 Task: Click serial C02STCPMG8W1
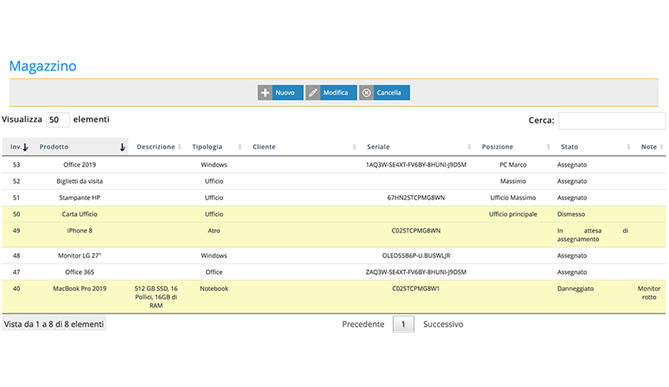point(416,289)
